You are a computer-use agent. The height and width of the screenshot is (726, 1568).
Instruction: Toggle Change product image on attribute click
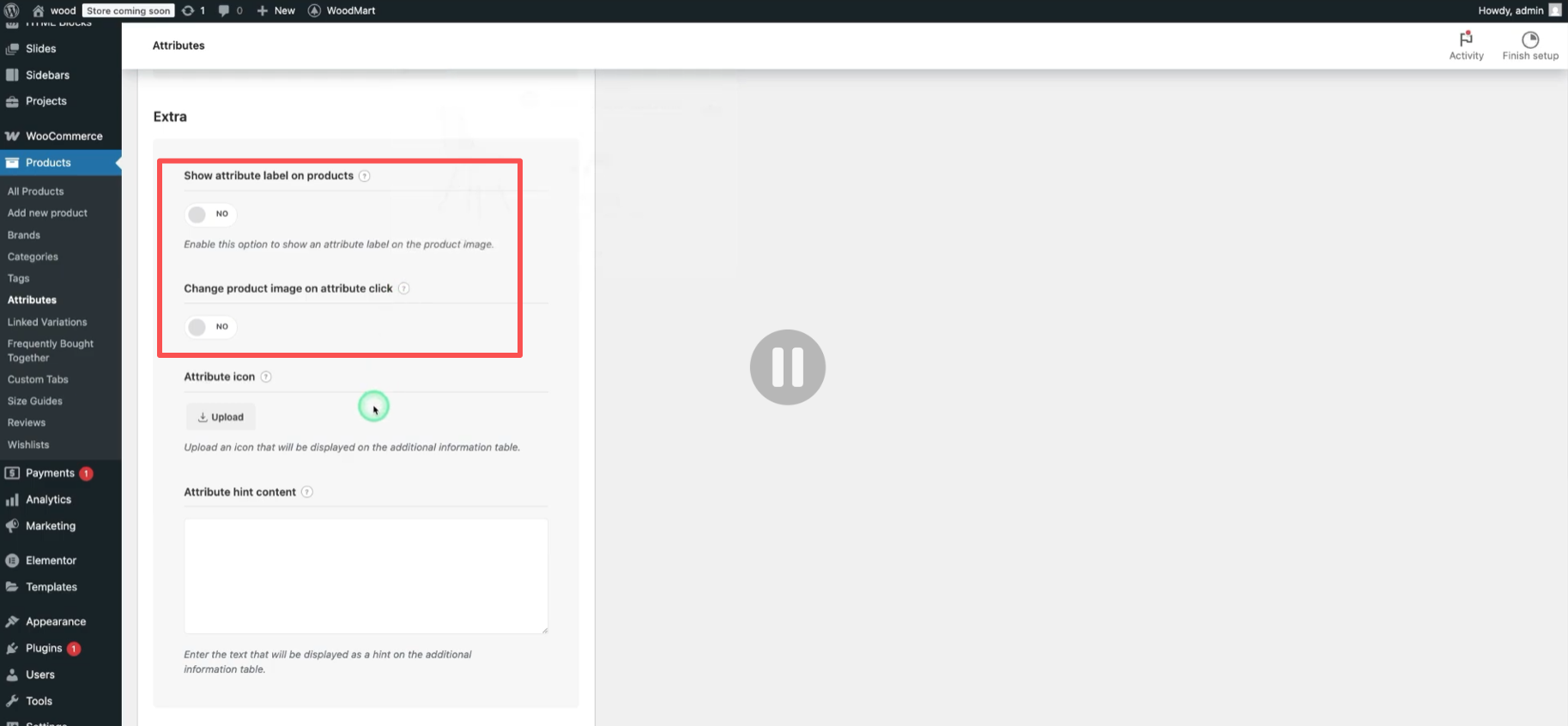[210, 327]
